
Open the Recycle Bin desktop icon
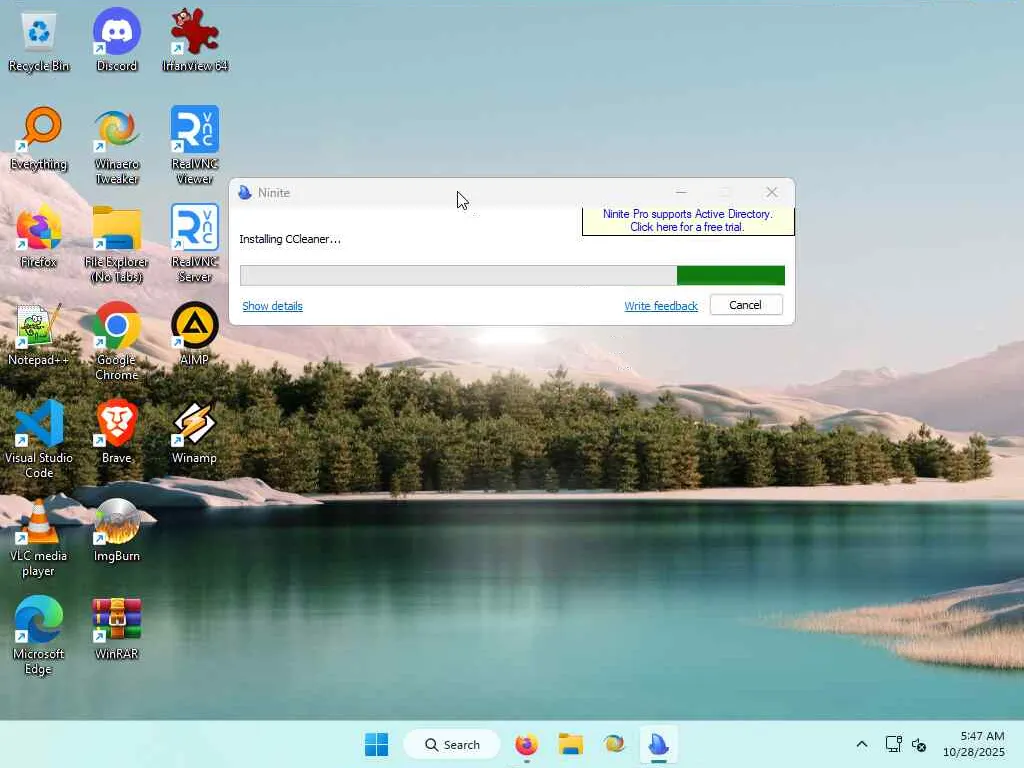coord(39,40)
